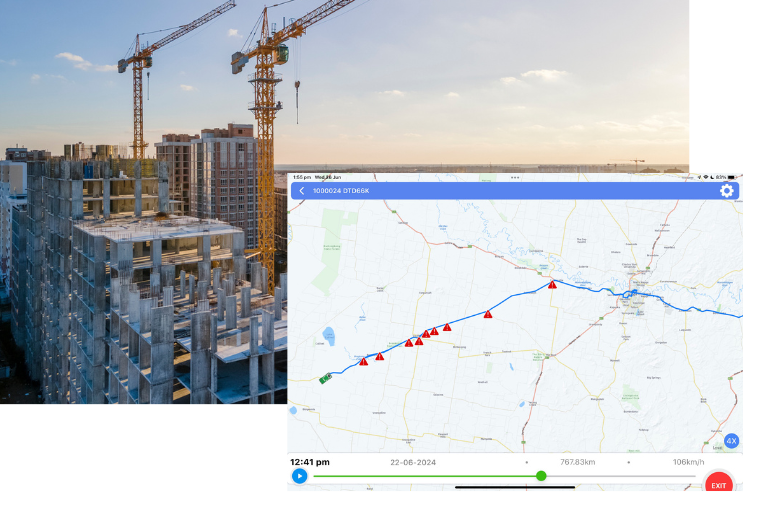Click the red EXIT button

[718, 485]
